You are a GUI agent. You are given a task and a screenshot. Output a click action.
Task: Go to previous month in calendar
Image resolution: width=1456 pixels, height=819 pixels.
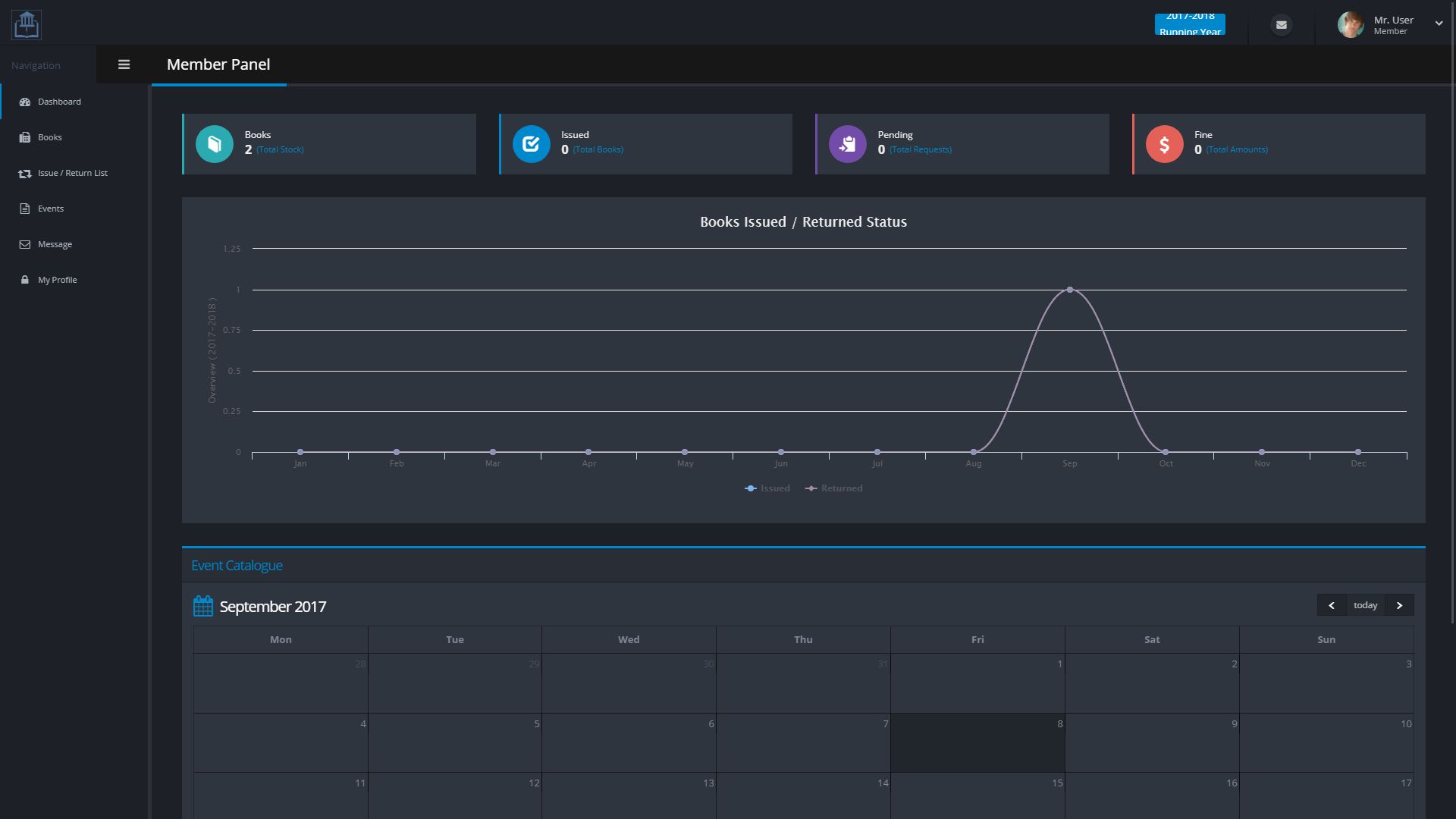coord(1331,605)
